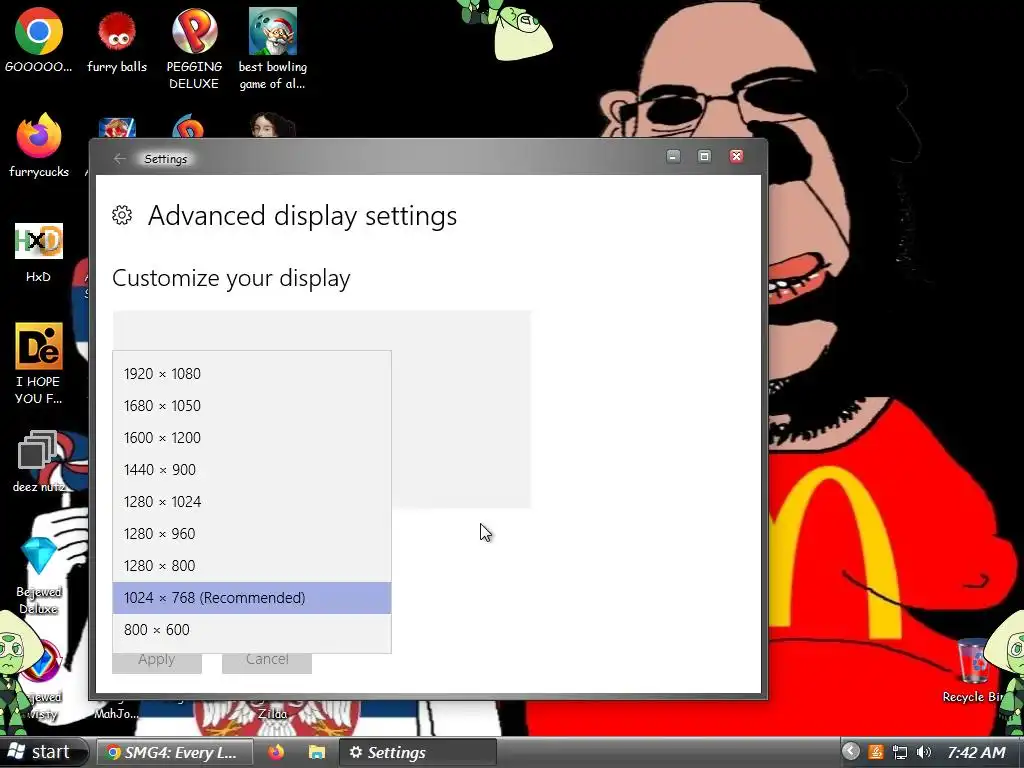Click the orange Java tray icon
The height and width of the screenshot is (768, 1024).
click(876, 752)
